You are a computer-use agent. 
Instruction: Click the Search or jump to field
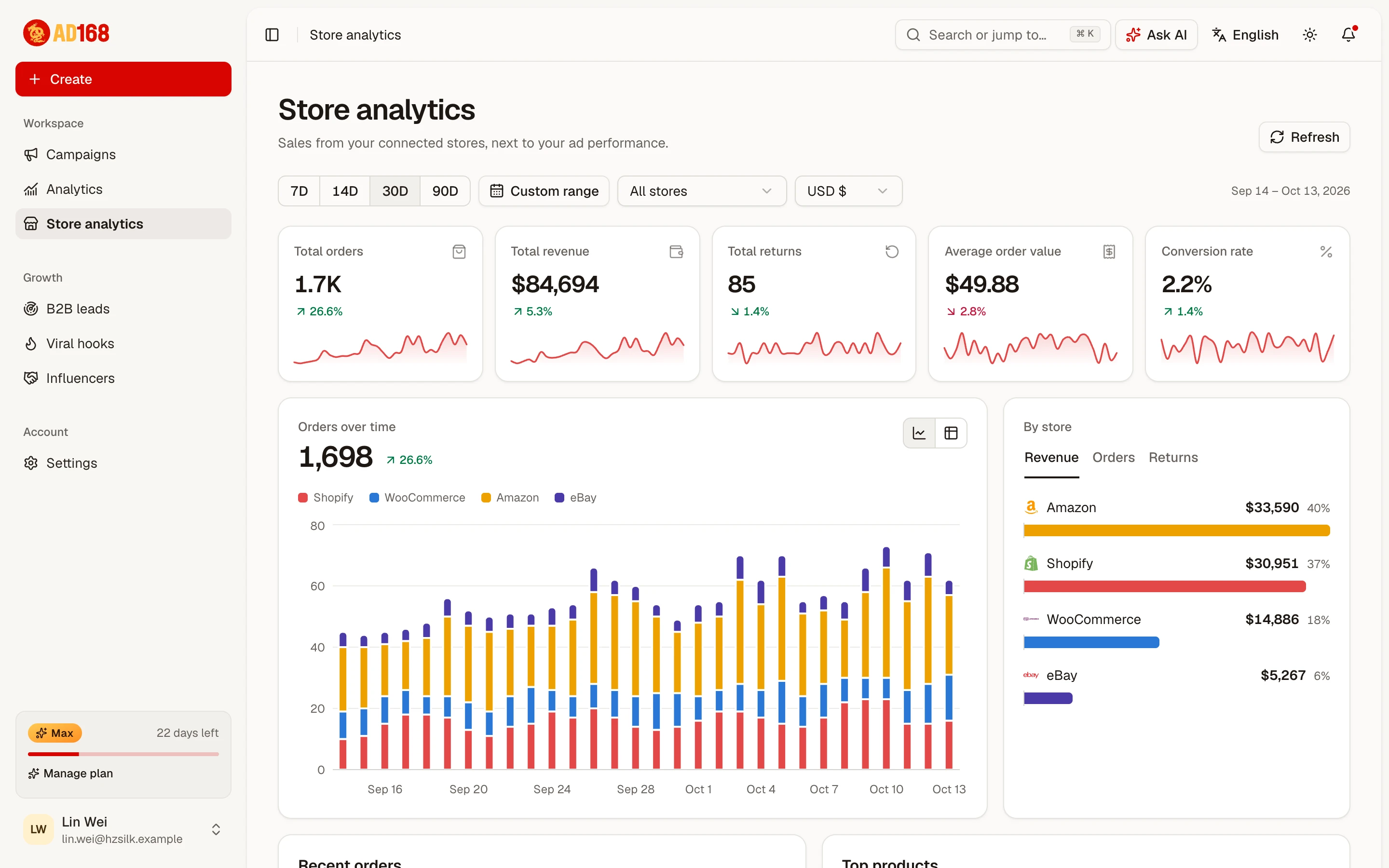[x=1003, y=35]
